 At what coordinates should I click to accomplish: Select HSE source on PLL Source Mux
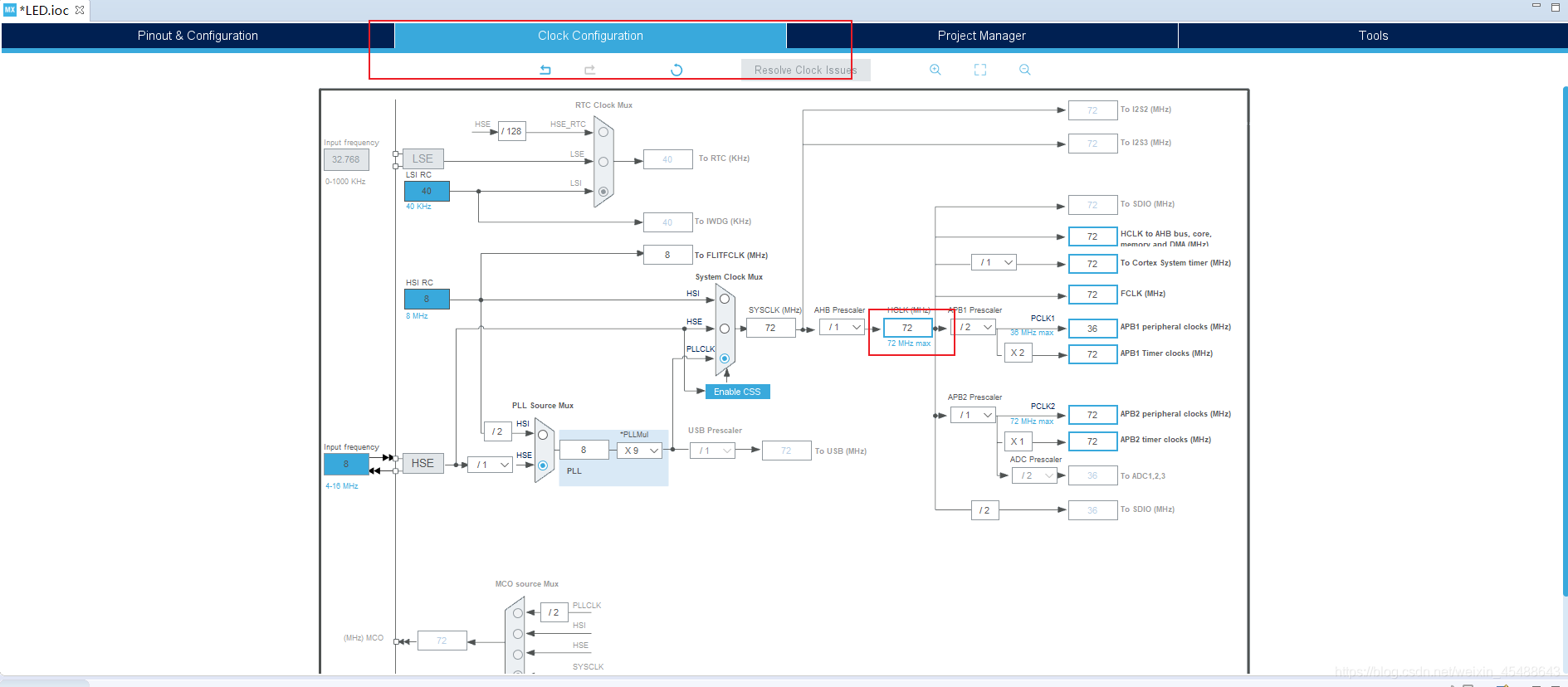(x=543, y=465)
